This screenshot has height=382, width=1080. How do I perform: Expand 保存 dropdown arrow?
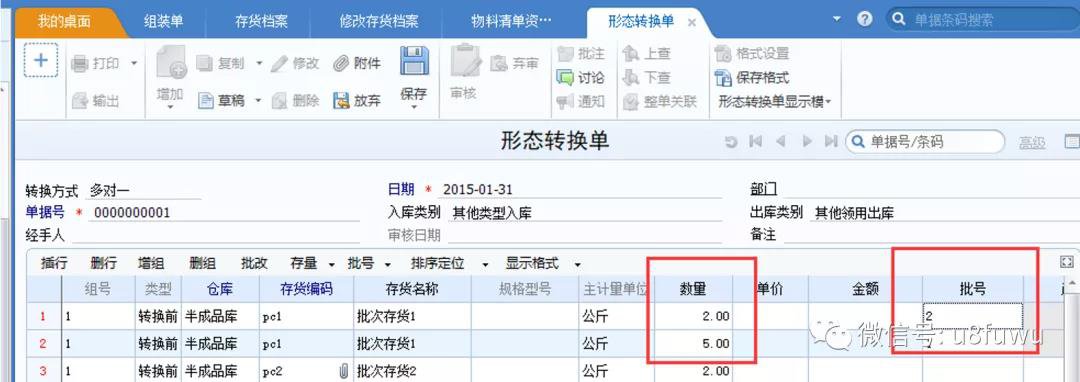tap(415, 107)
